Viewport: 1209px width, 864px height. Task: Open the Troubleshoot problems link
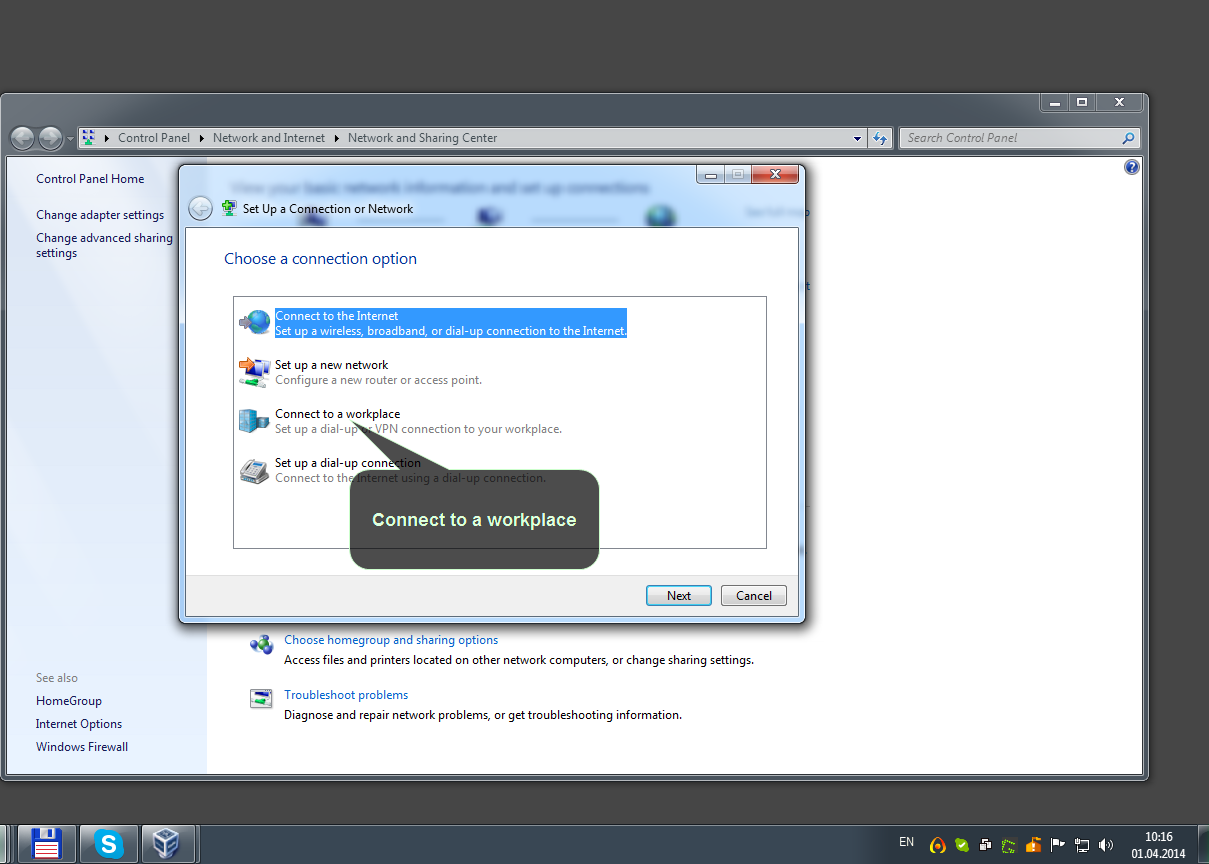[x=346, y=695]
